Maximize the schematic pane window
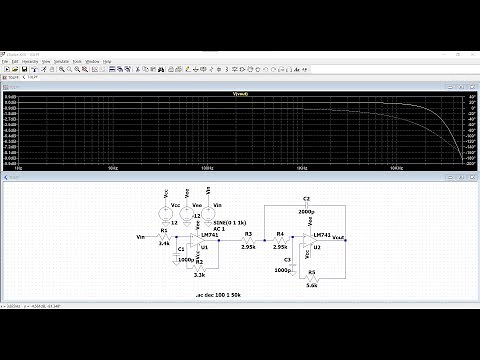The width and height of the screenshot is (480, 360). pyautogui.click(x=461, y=177)
